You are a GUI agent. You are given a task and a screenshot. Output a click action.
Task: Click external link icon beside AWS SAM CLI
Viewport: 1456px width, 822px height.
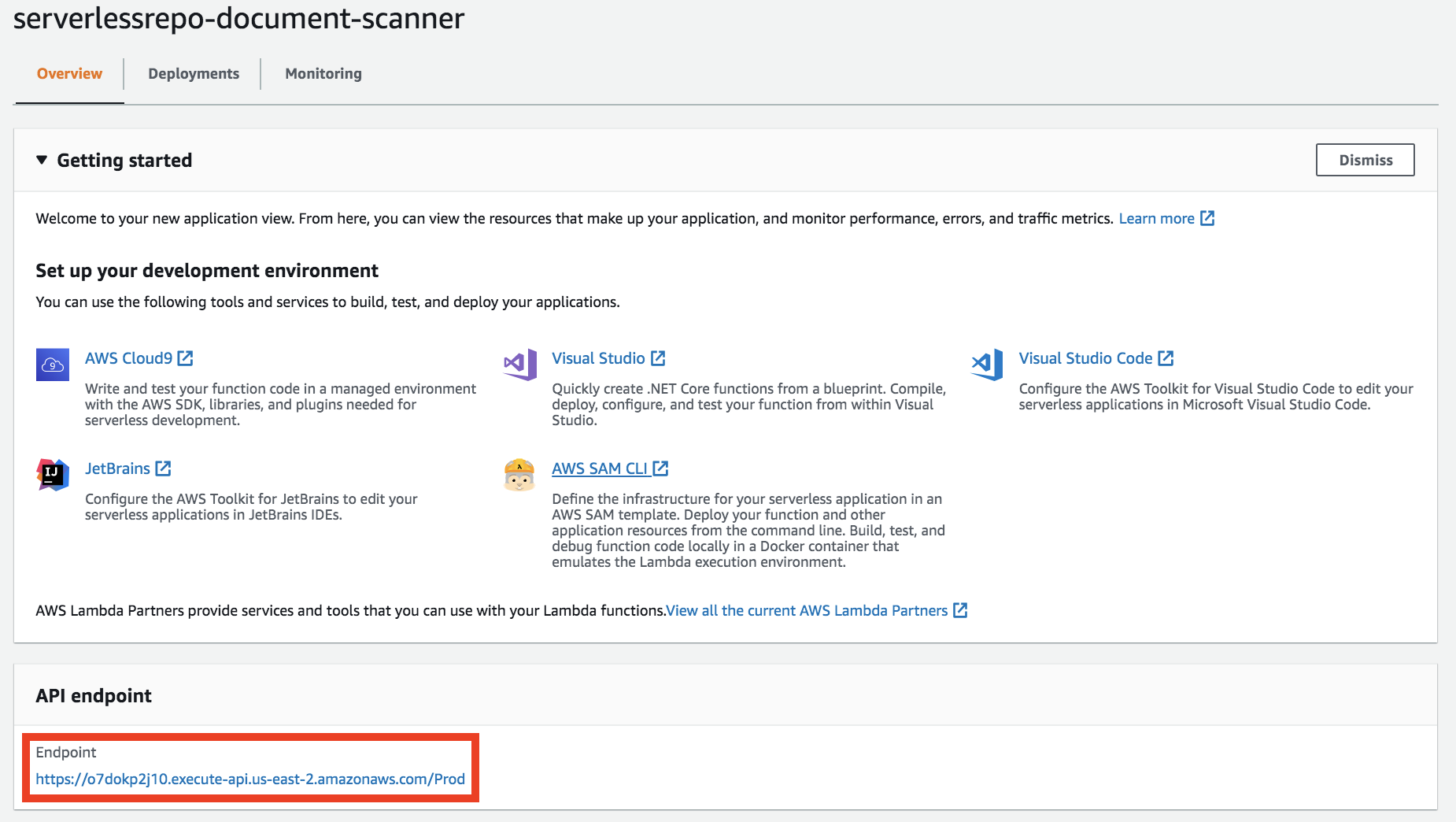[661, 468]
